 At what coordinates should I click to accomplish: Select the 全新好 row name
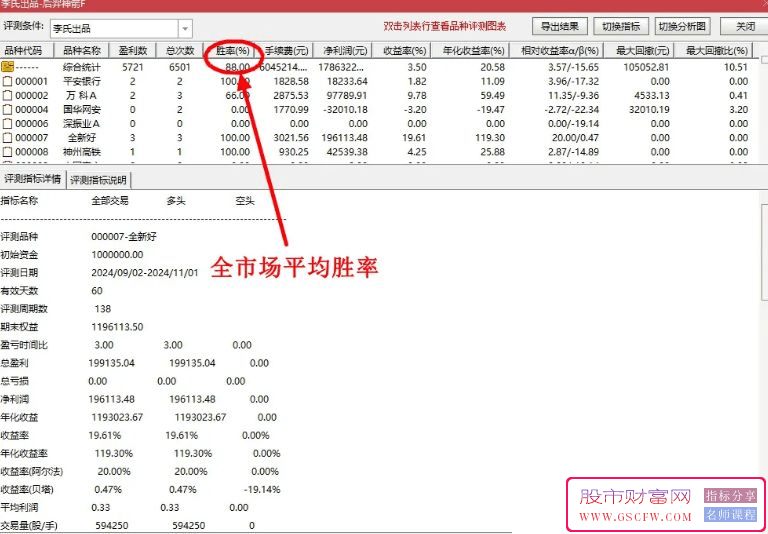82,138
